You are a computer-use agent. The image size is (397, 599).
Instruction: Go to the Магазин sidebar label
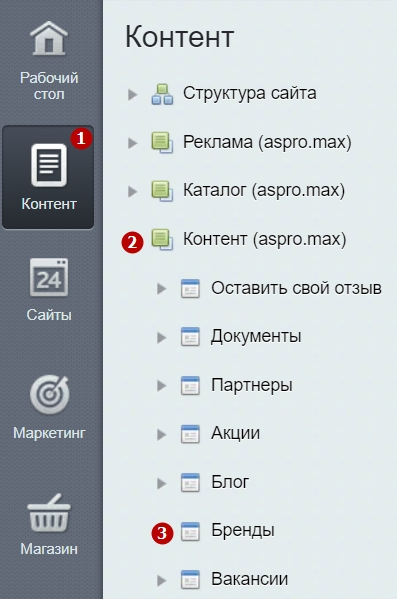pos(49,549)
